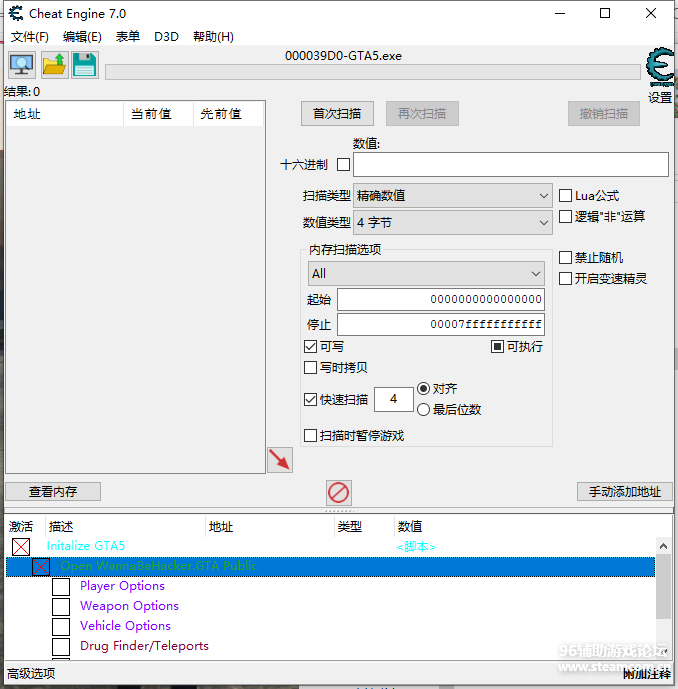Open the 扫描类型 dropdown showing 精确数值
Viewport: 678px width, 689px height.
tap(453, 196)
